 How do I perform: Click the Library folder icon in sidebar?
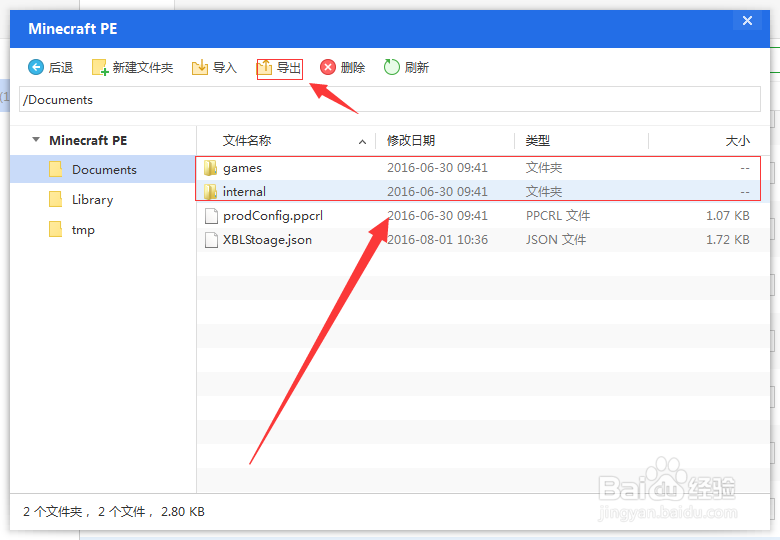(x=56, y=199)
